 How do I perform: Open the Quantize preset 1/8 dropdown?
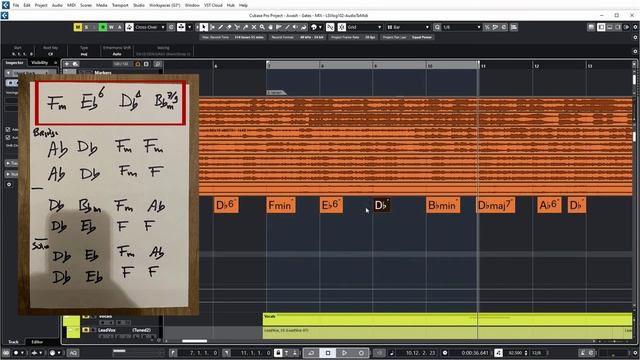point(462,27)
